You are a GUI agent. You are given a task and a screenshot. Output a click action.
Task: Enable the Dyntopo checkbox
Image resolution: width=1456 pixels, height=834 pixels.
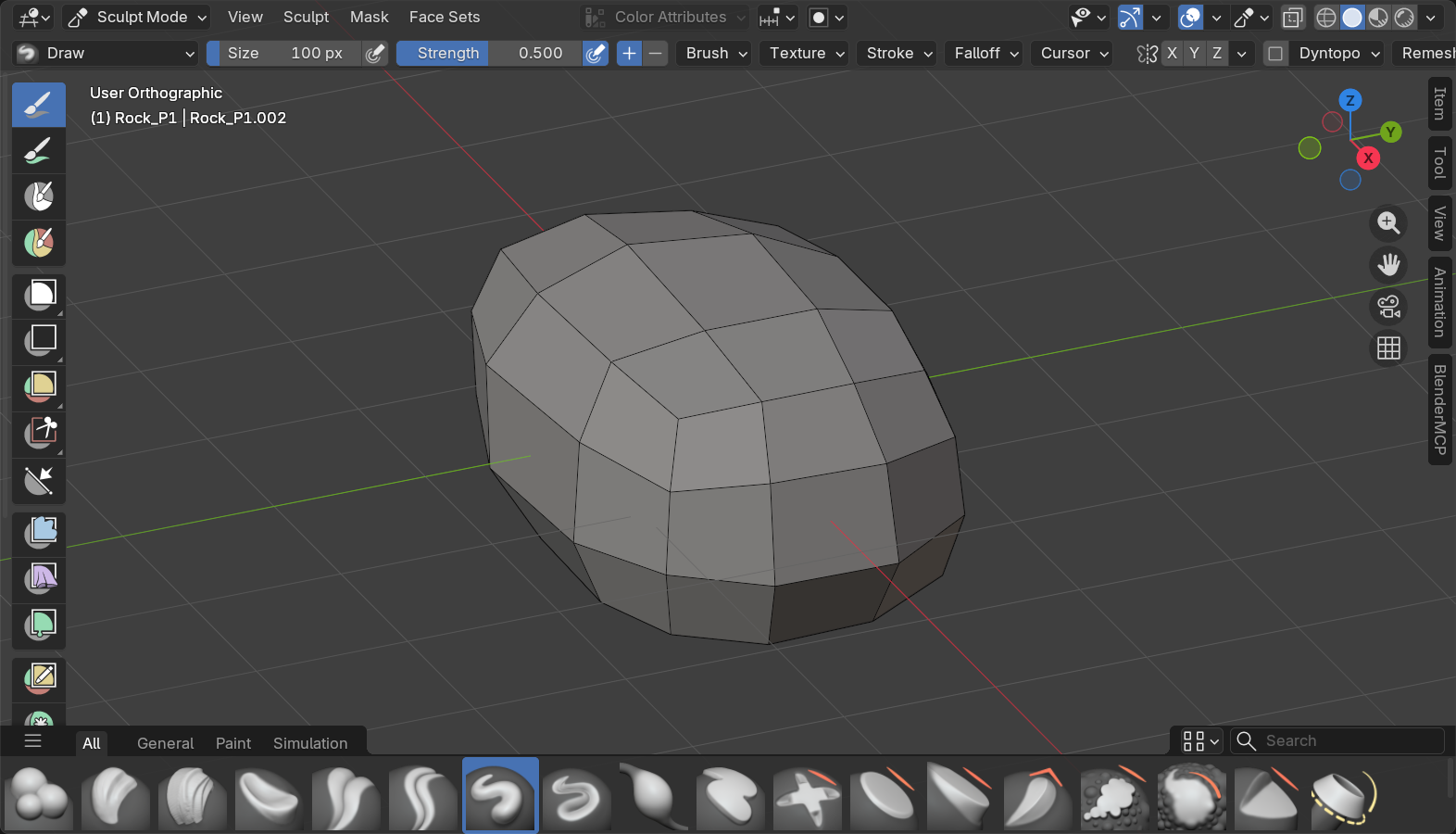coord(1275,54)
